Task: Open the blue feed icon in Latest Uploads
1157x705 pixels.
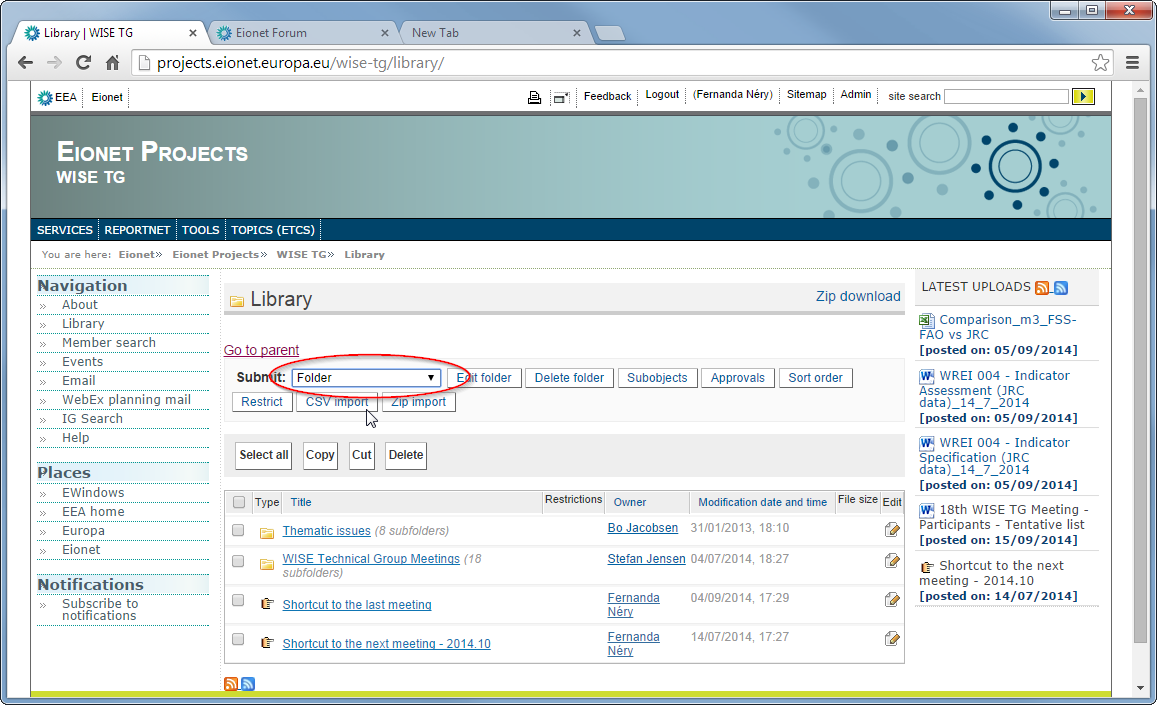Action: [1061, 288]
